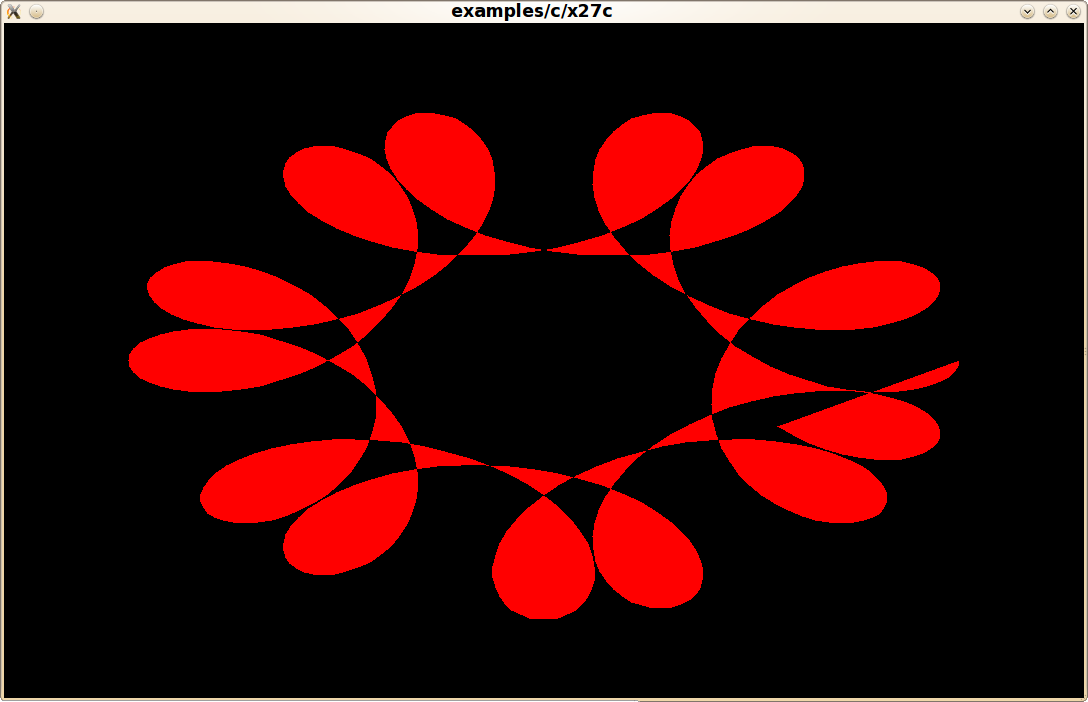
Task: Minimize window with the down-chevron button
Action: point(1027,11)
